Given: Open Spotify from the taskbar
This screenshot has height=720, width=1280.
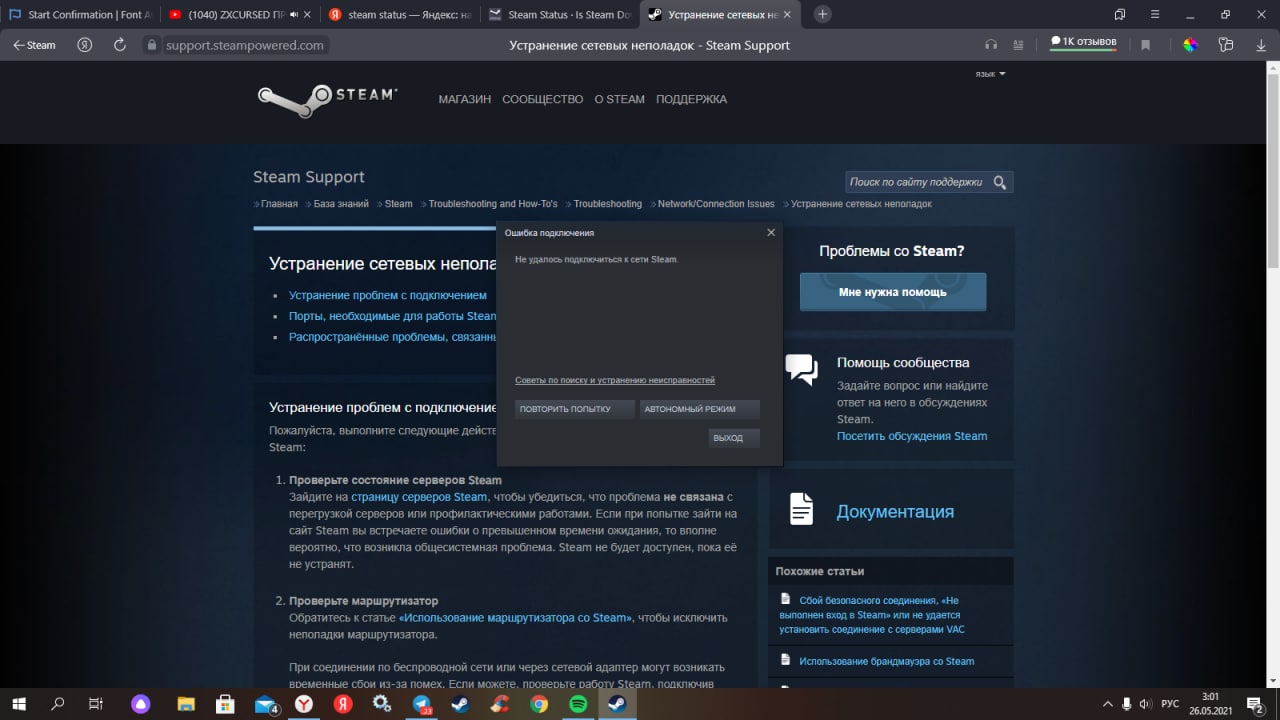Looking at the screenshot, I should coord(578,704).
